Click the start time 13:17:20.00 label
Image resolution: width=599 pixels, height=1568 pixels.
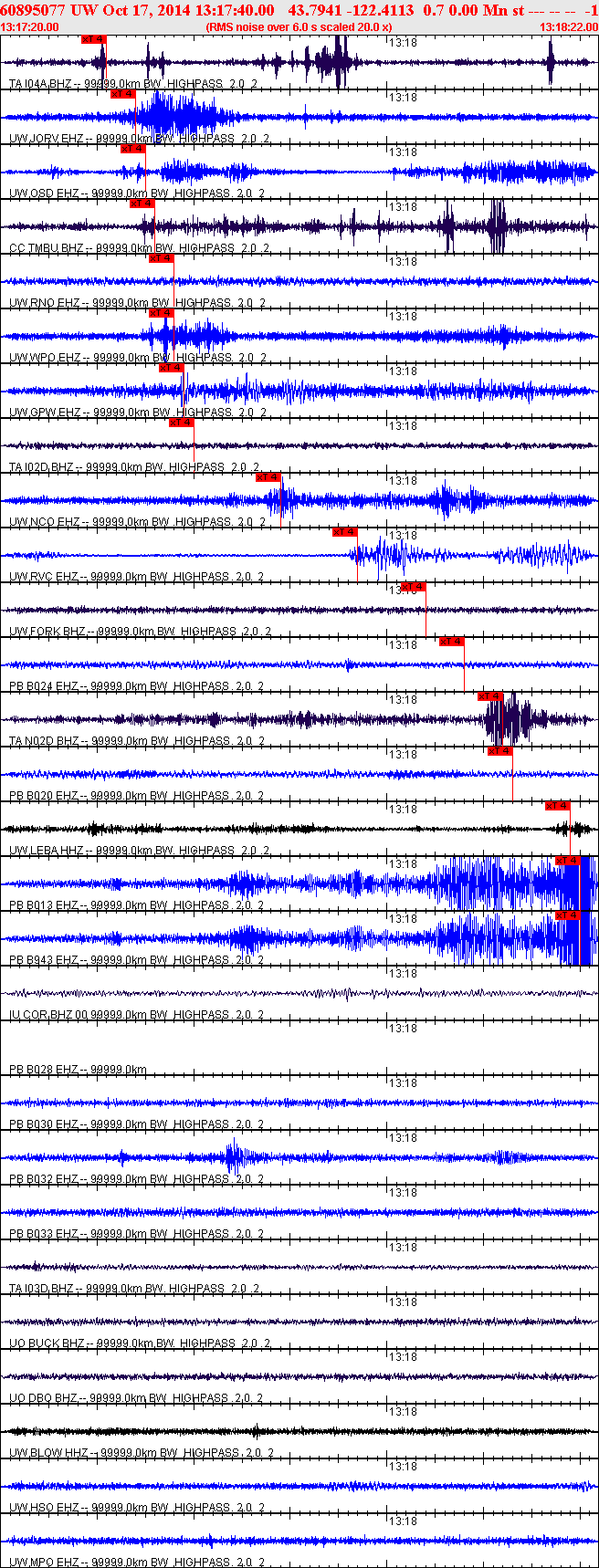(x=29, y=27)
